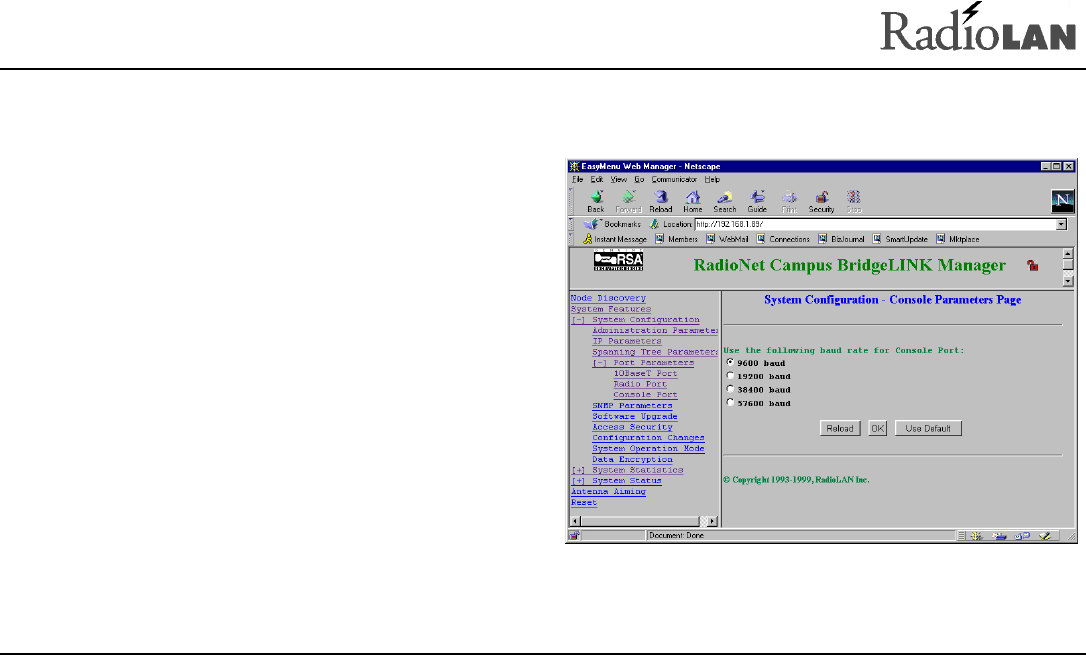
Task: Select the 38400 baud radio button
Action: 730,389
